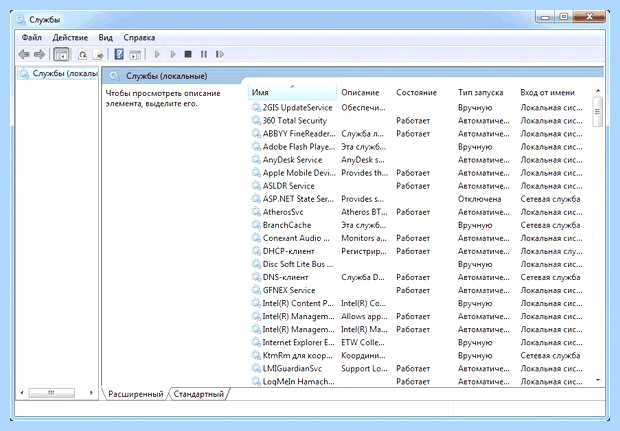Sort by the Описание column header
620x431 pixels.
pyautogui.click(x=360, y=92)
